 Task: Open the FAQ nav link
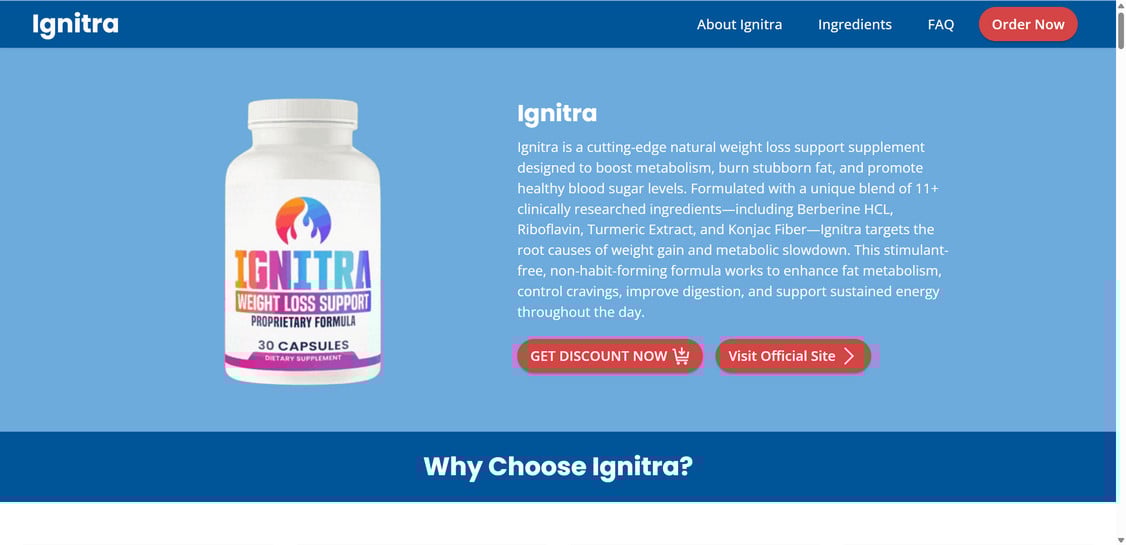(x=941, y=24)
